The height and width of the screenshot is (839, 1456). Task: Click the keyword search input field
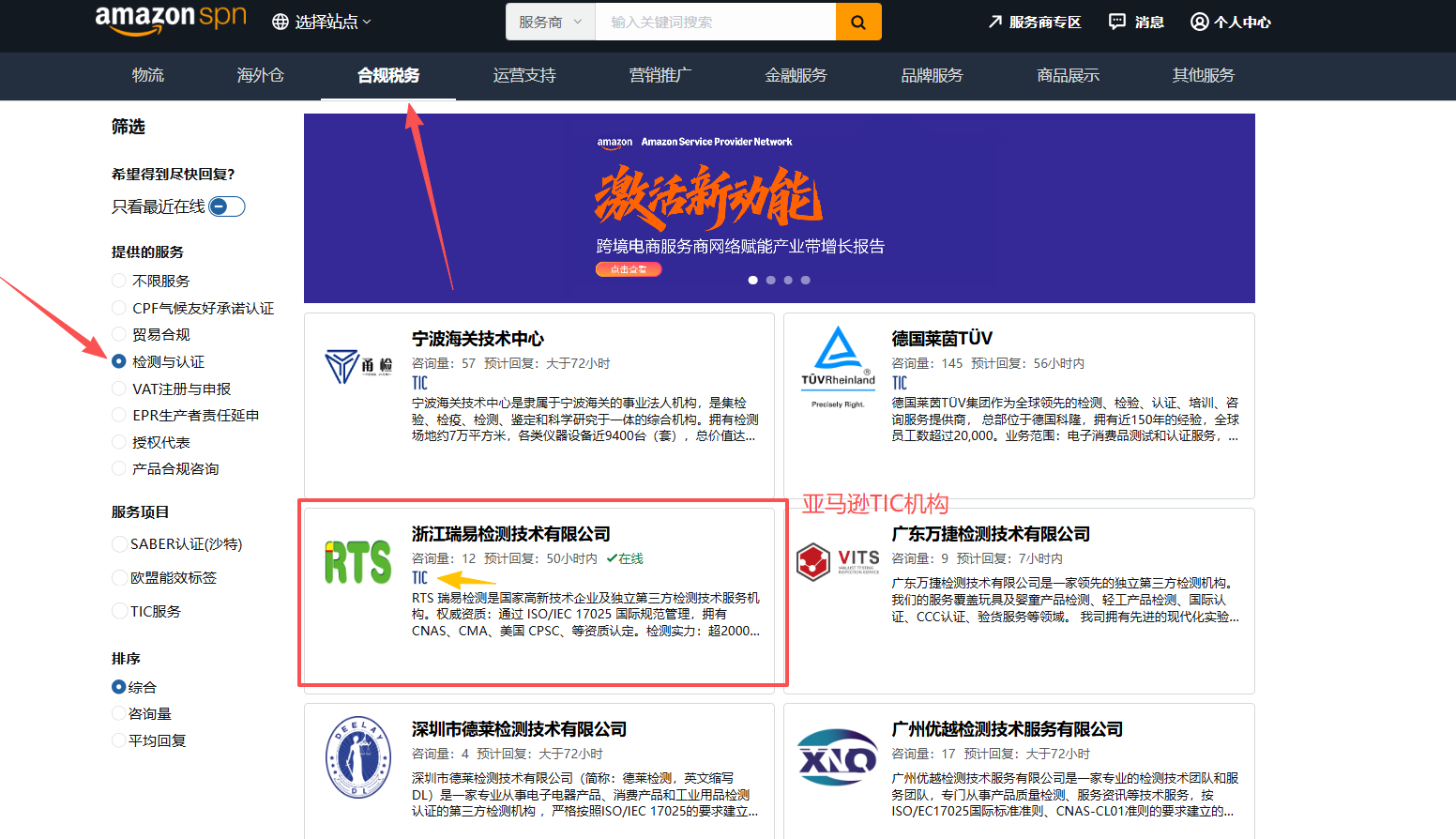715,22
